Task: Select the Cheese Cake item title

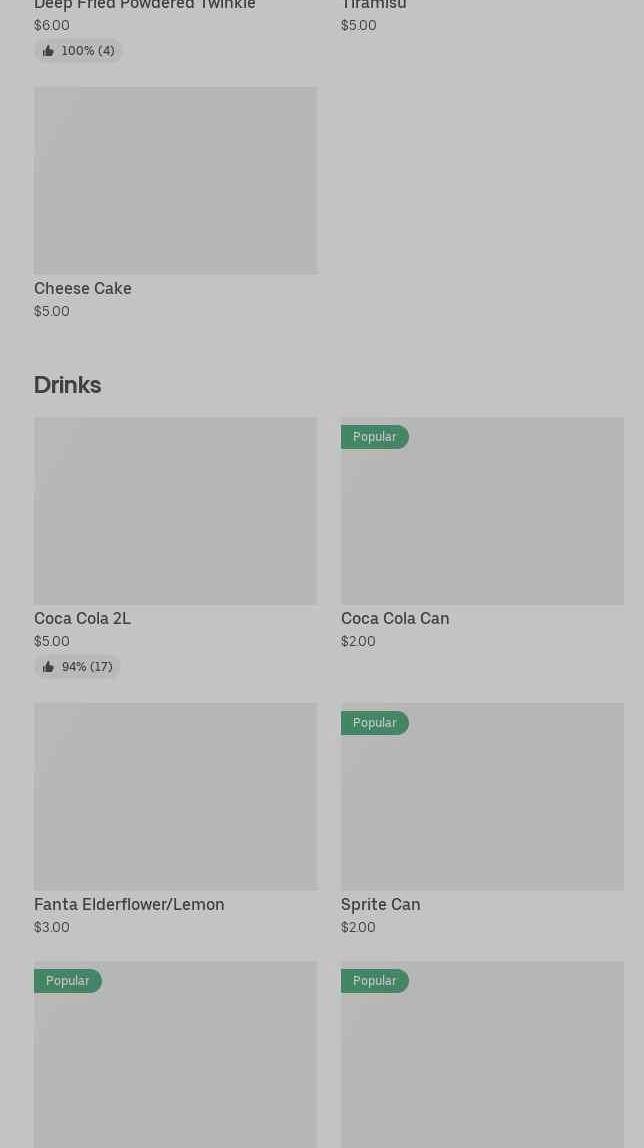Action: (83, 288)
